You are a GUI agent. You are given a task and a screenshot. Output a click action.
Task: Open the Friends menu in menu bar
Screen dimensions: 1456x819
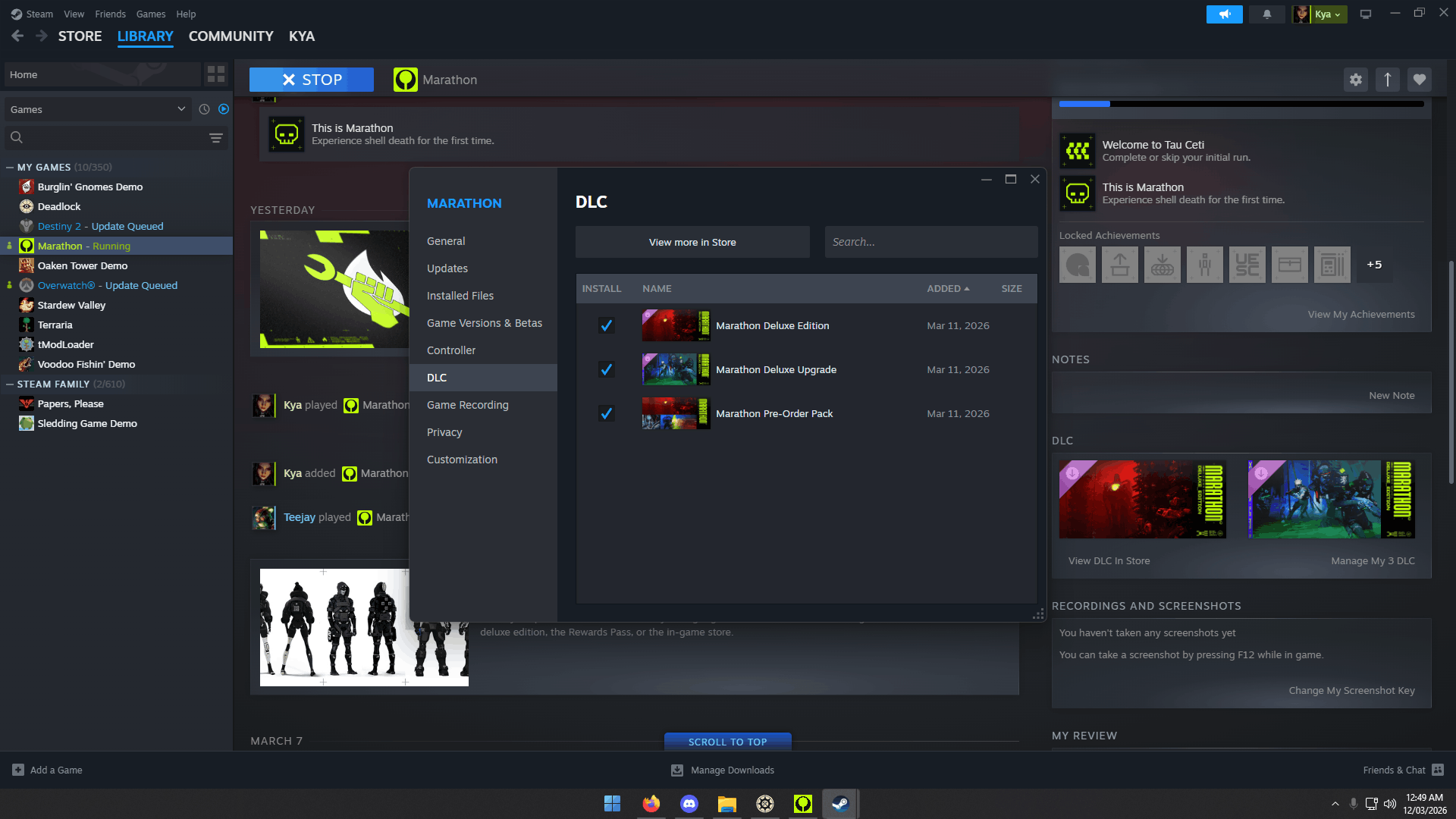coord(110,14)
